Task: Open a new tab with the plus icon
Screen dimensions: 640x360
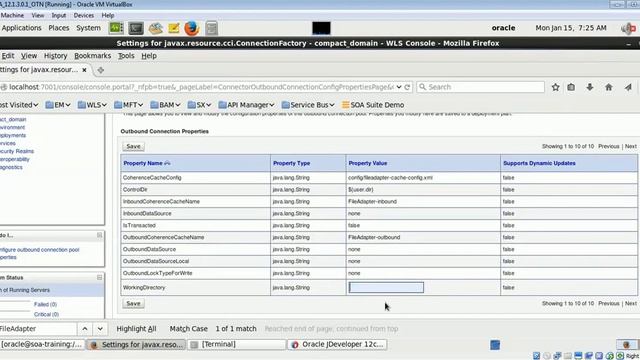Action: (x=100, y=70)
